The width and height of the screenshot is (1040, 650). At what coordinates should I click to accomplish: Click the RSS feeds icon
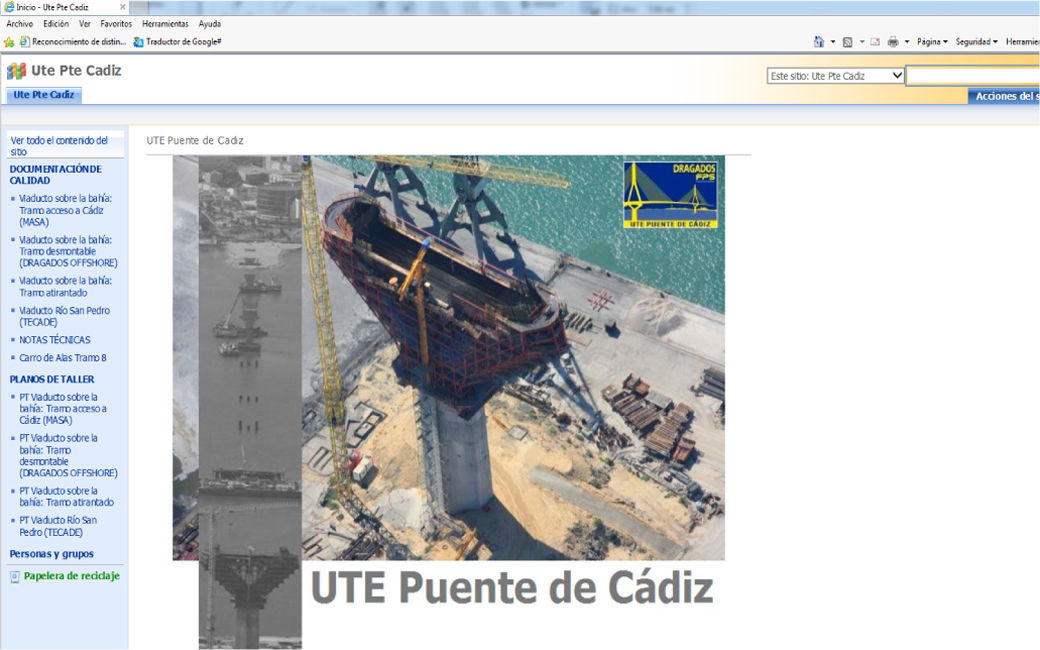click(x=847, y=42)
